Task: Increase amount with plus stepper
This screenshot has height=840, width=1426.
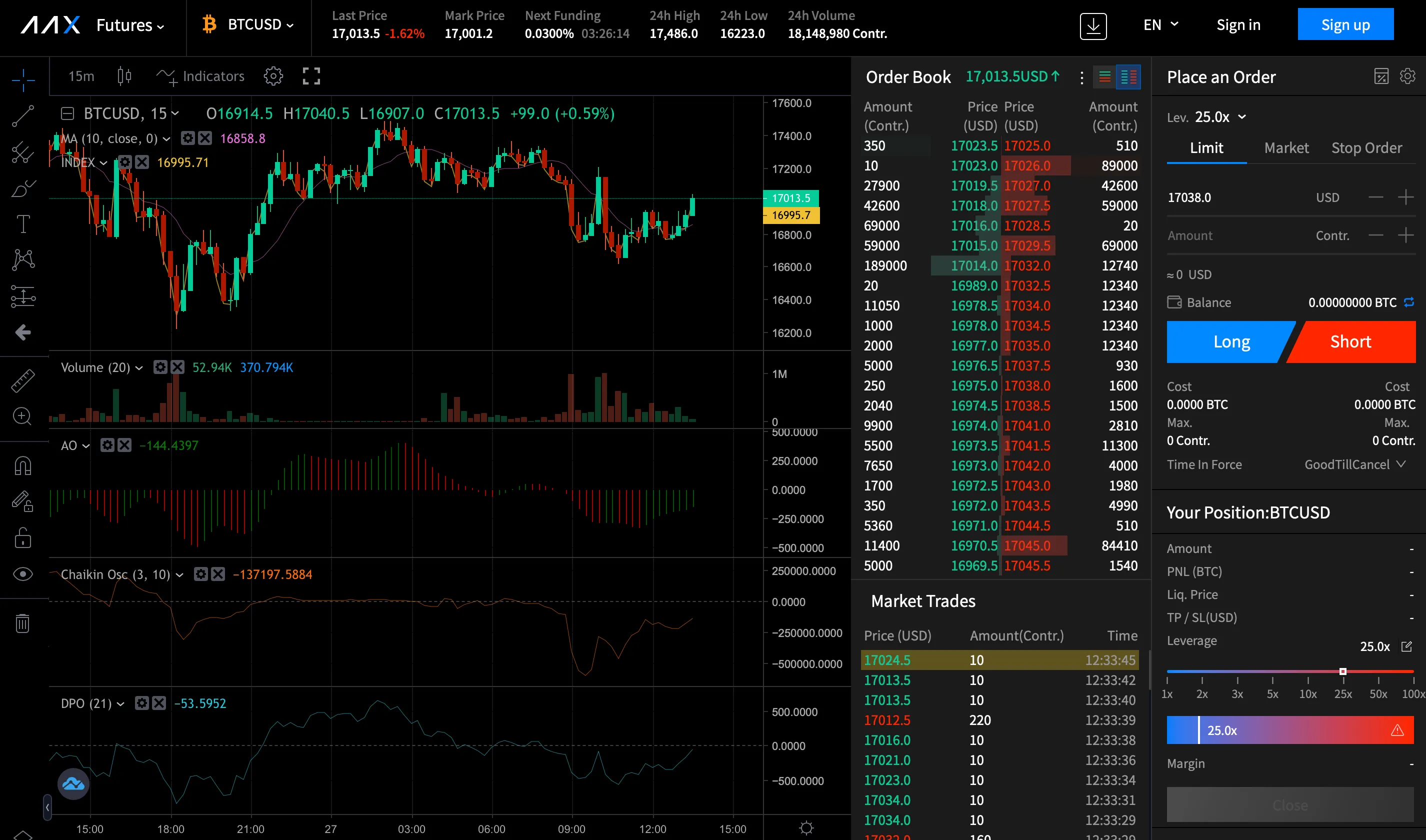Action: 1405,235
